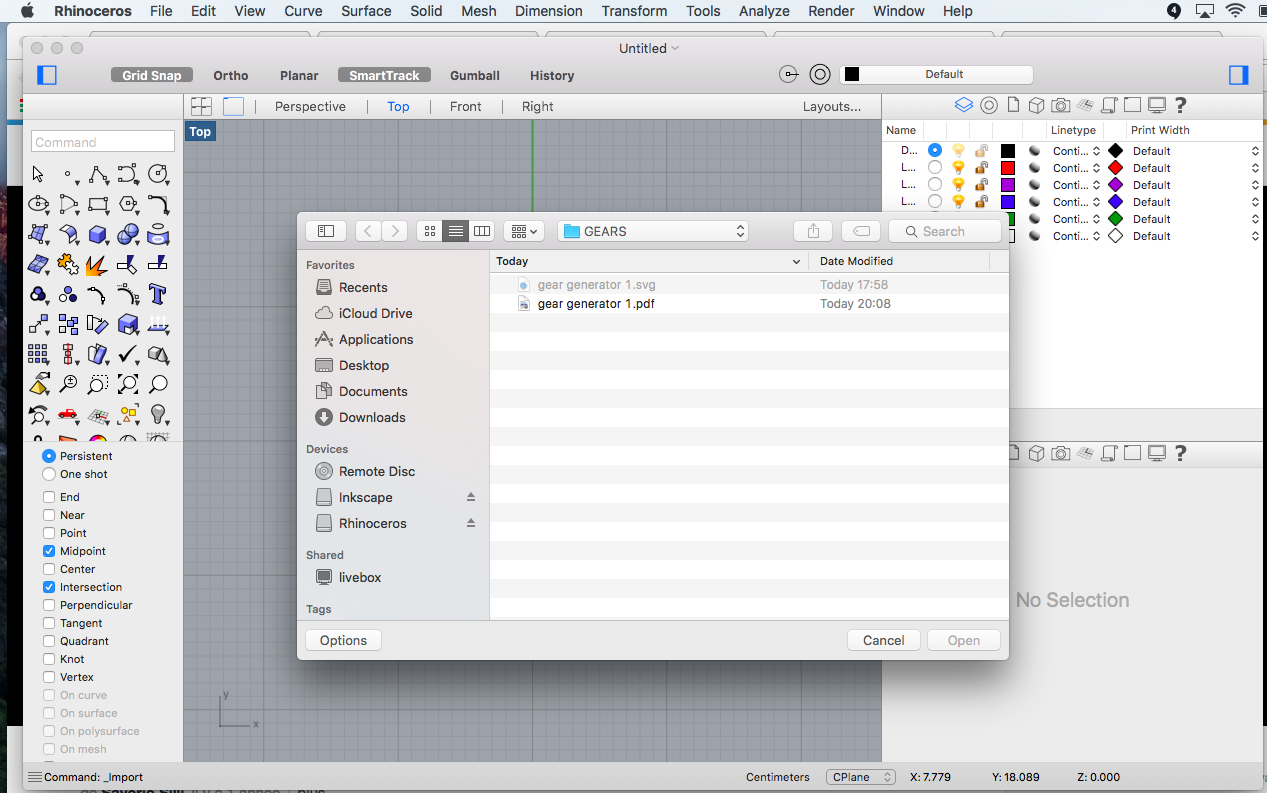Switch to the Front viewport tab
Image resolution: width=1267 pixels, height=793 pixels.
(466, 106)
